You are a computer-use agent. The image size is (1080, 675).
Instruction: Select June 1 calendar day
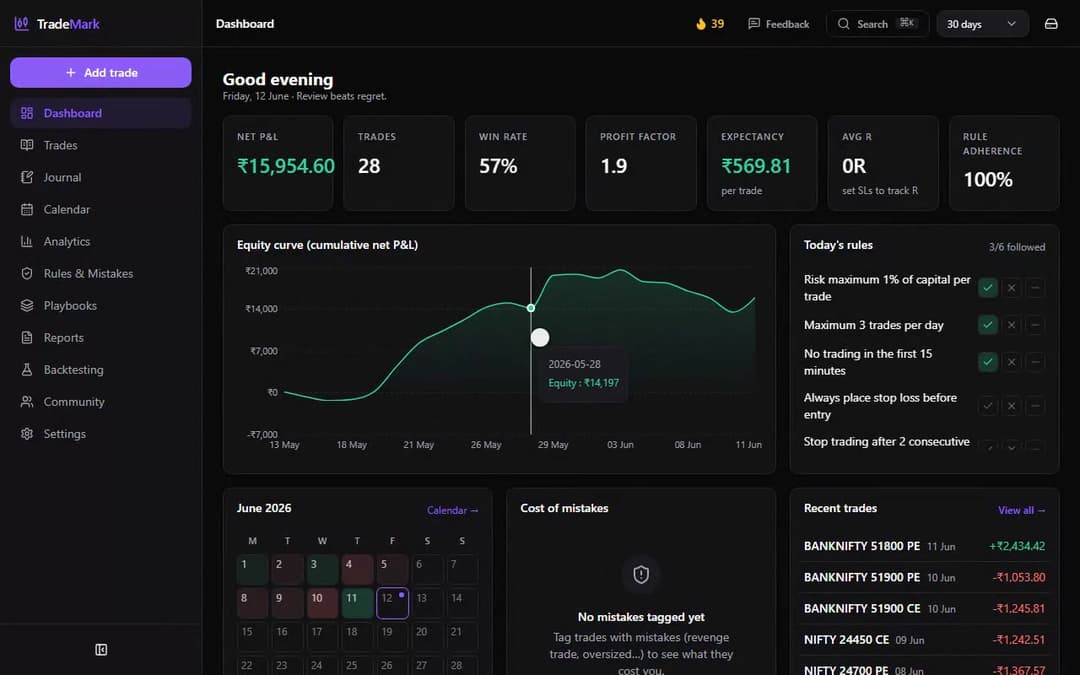coord(252,570)
